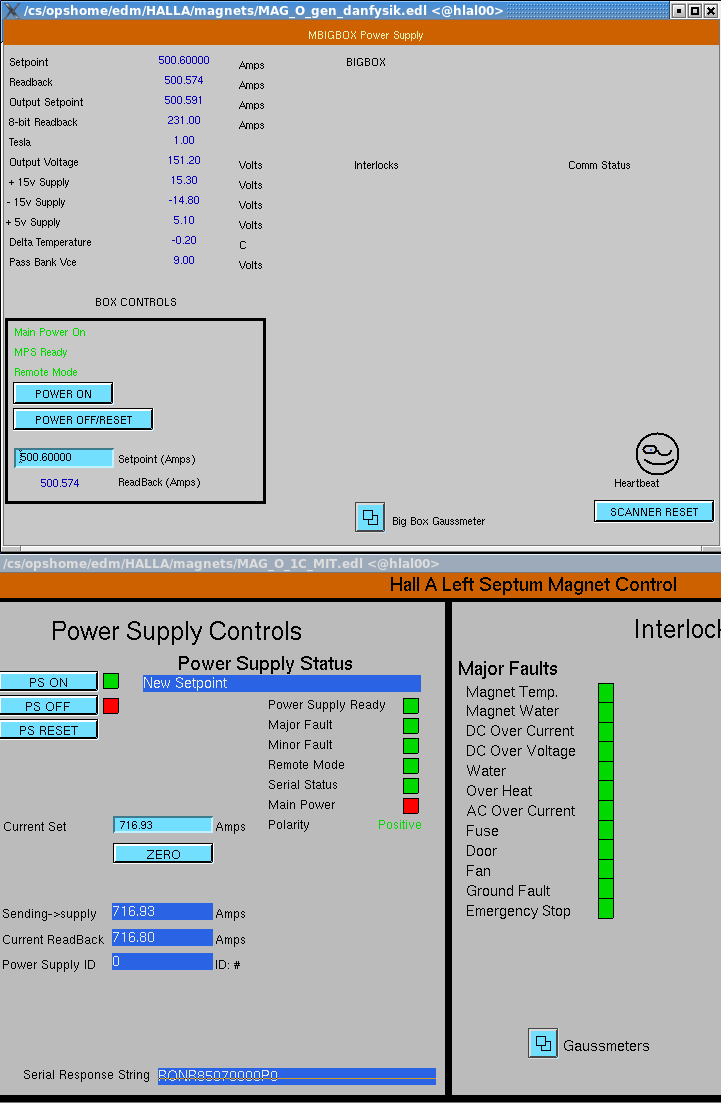Click the MBIGBOX Power Supply title banner
The image size is (721, 1104).
(x=360, y=34)
